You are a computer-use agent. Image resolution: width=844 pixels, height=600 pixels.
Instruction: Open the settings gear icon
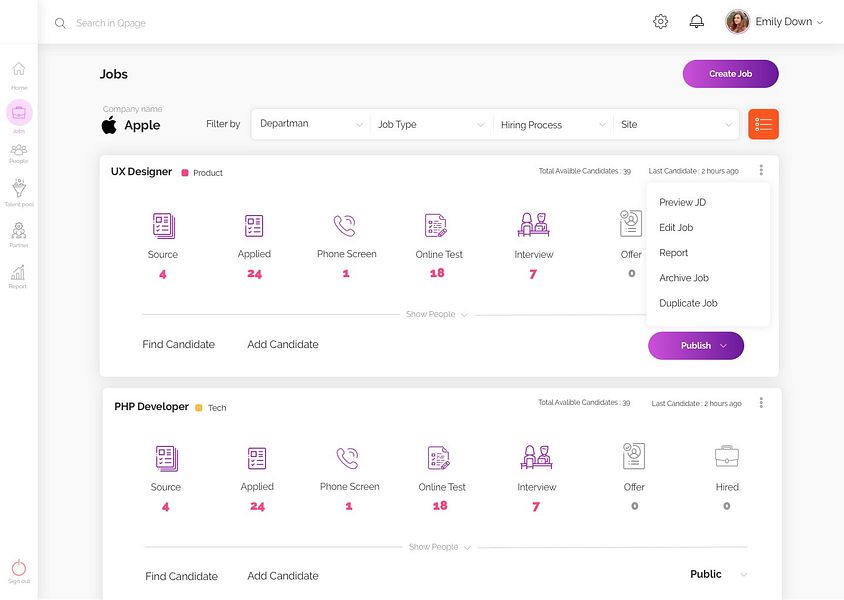tap(660, 22)
